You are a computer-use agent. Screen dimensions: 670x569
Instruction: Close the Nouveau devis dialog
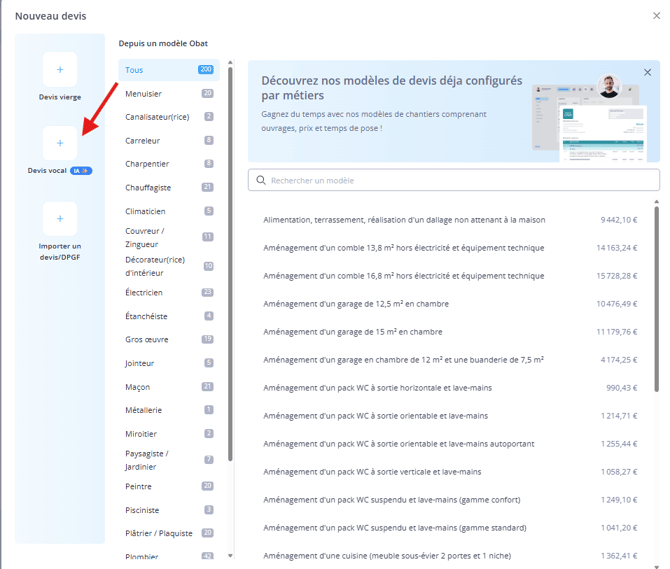(x=655, y=14)
